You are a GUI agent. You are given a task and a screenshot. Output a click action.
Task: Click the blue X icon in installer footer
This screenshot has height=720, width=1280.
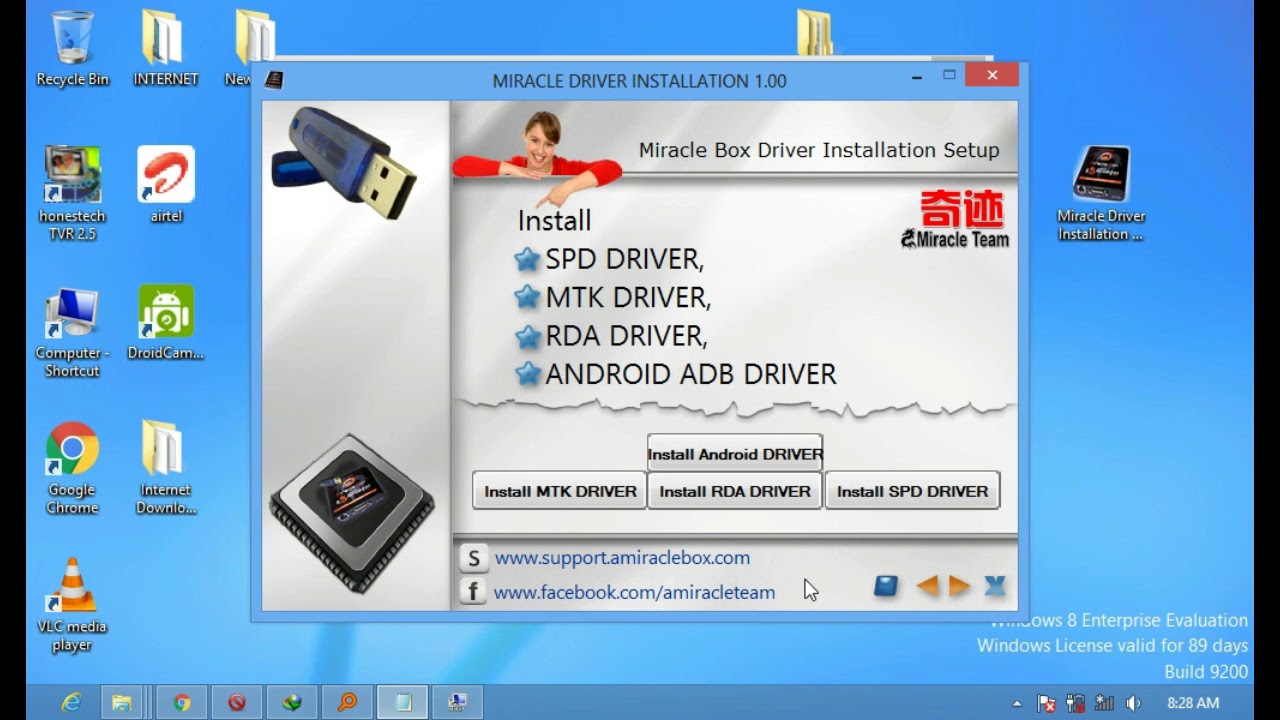(x=994, y=586)
